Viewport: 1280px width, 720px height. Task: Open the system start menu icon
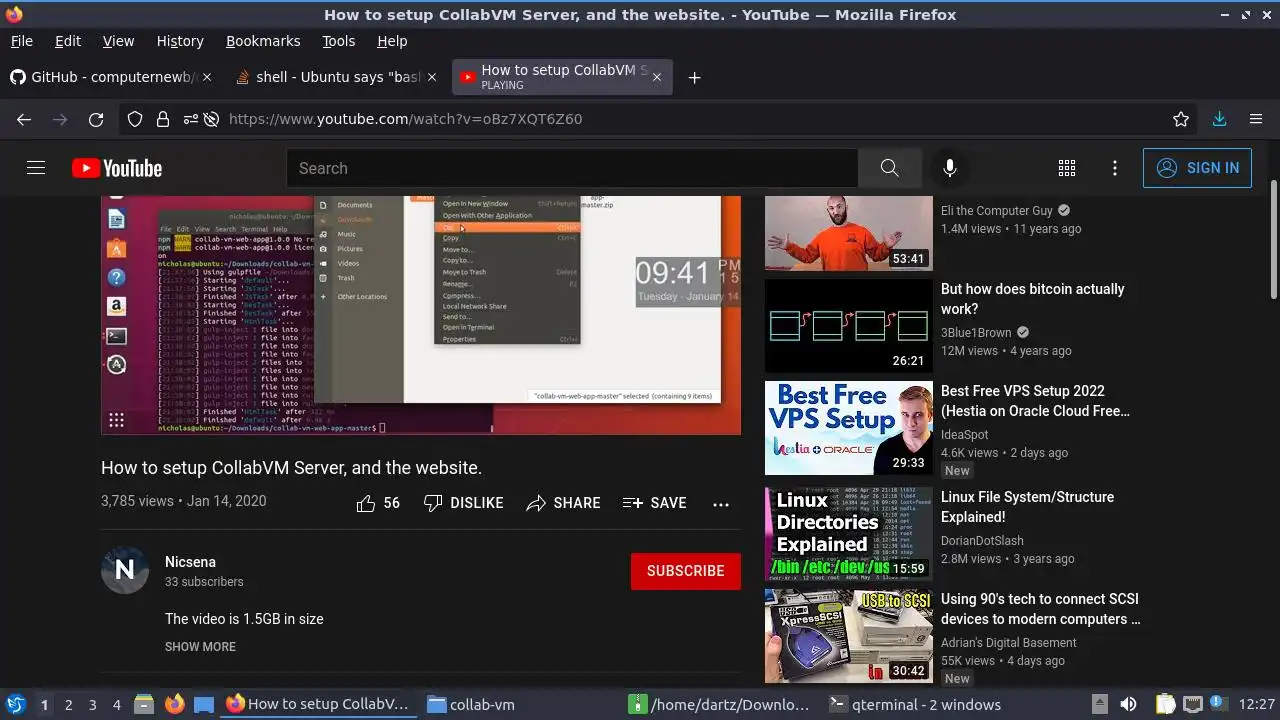[15, 704]
